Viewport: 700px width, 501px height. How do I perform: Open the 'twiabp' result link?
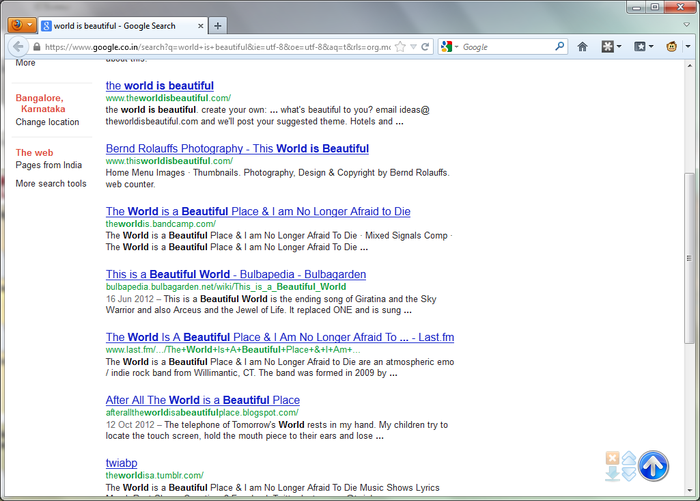pos(121,463)
